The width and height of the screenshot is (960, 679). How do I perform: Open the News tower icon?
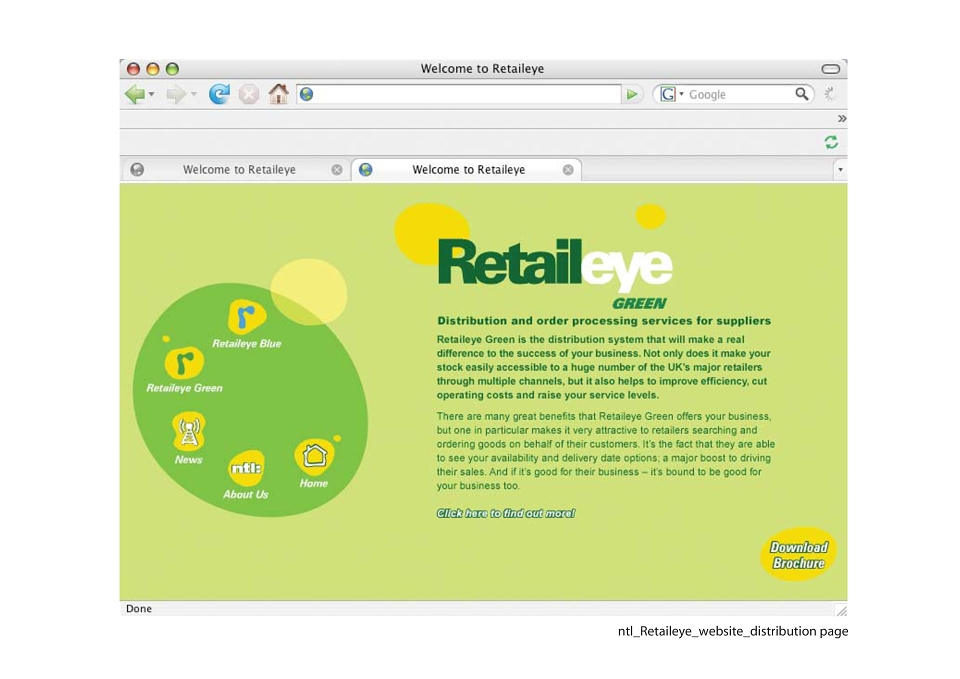[x=189, y=432]
